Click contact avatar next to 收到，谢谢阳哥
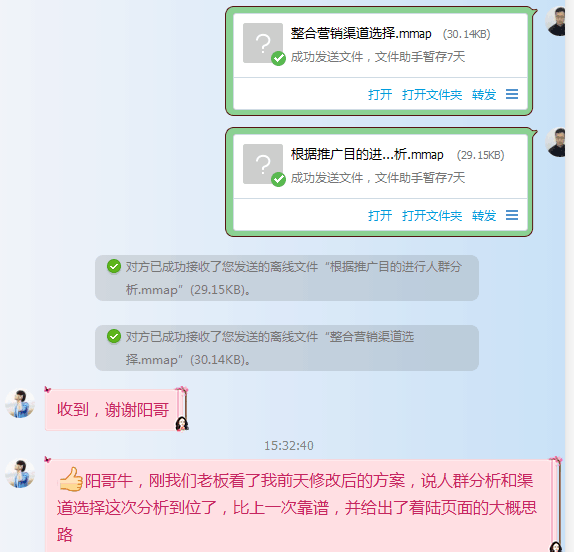Image resolution: width=574 pixels, height=552 pixels. 20,403
